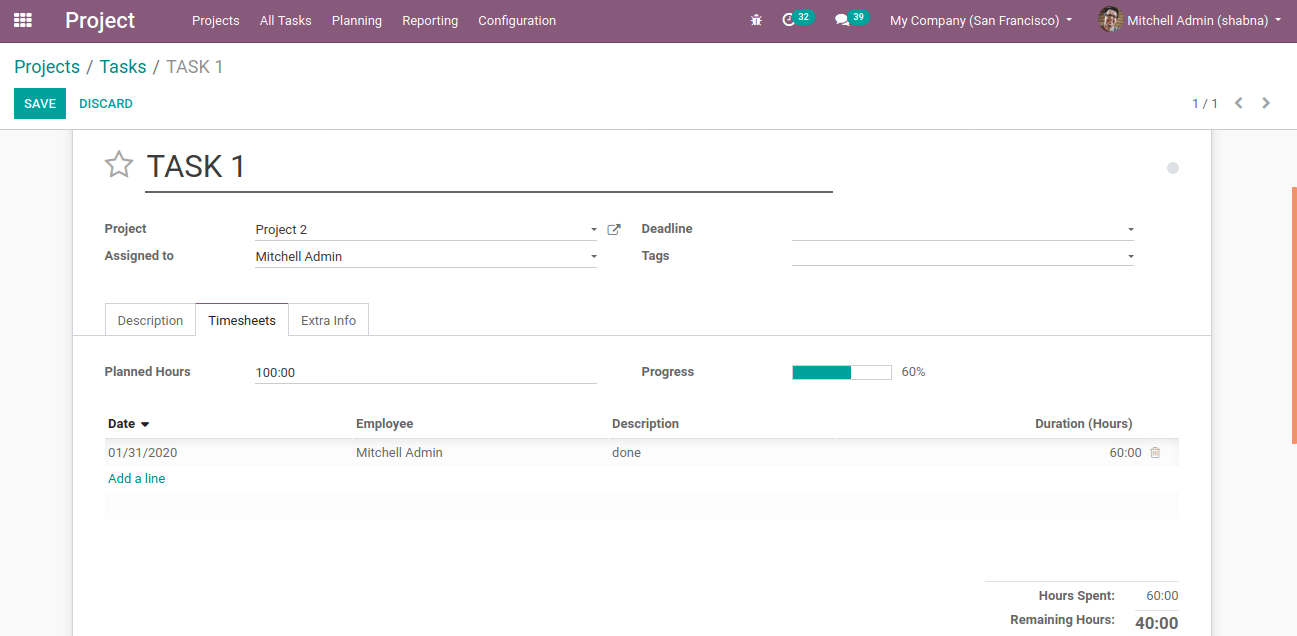1297x636 pixels.
Task: Click the Remaining Hours 40:00 value
Action: pos(1157,623)
